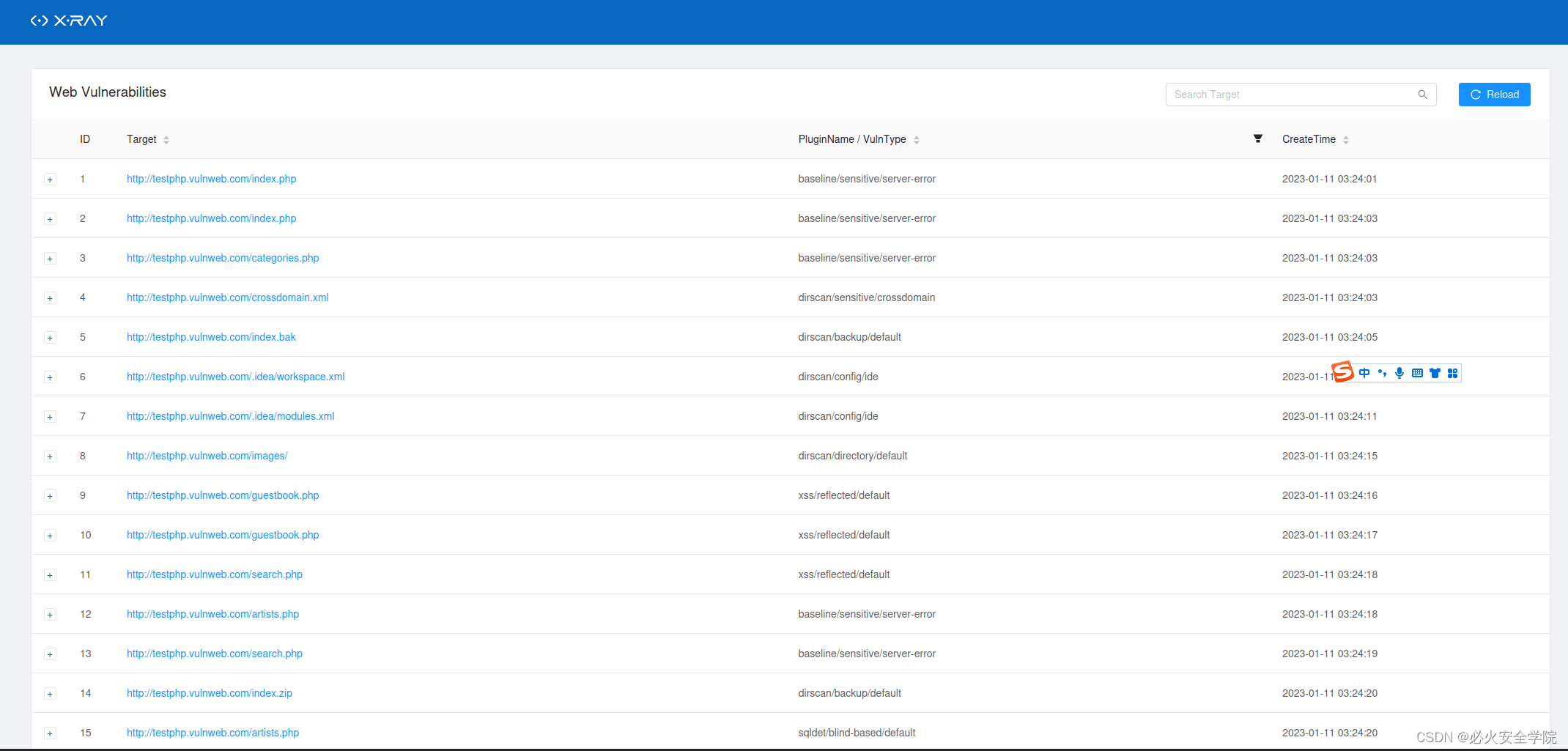This screenshot has width=1568, height=751.
Task: Open the PluginName filter funnel icon
Action: [x=1257, y=138]
